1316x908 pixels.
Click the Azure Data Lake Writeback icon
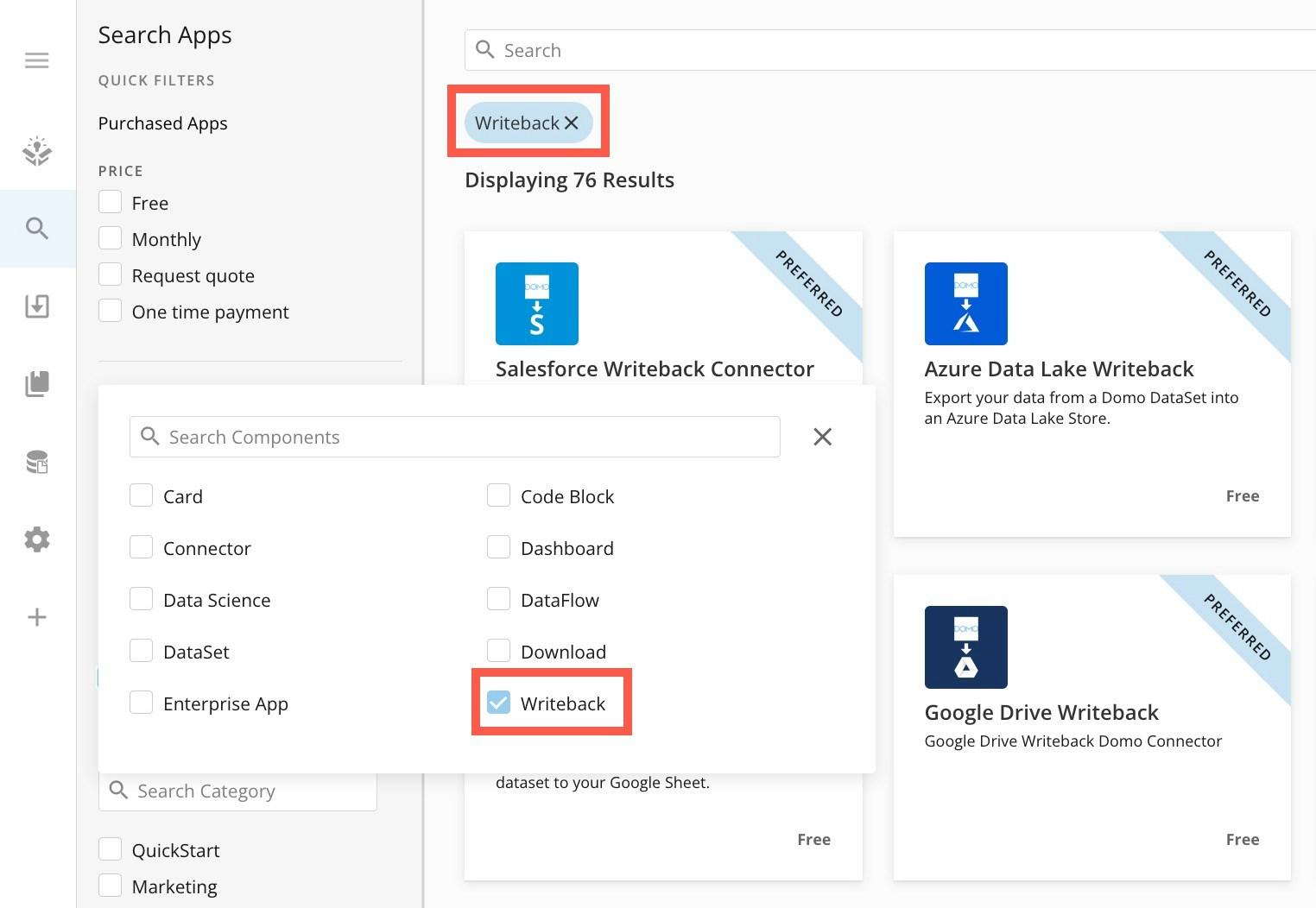[x=966, y=304]
